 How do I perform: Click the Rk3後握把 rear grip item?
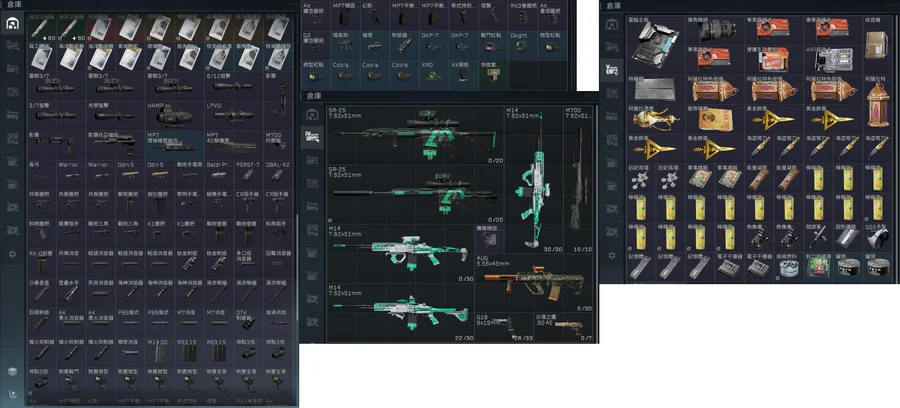tap(523, 16)
